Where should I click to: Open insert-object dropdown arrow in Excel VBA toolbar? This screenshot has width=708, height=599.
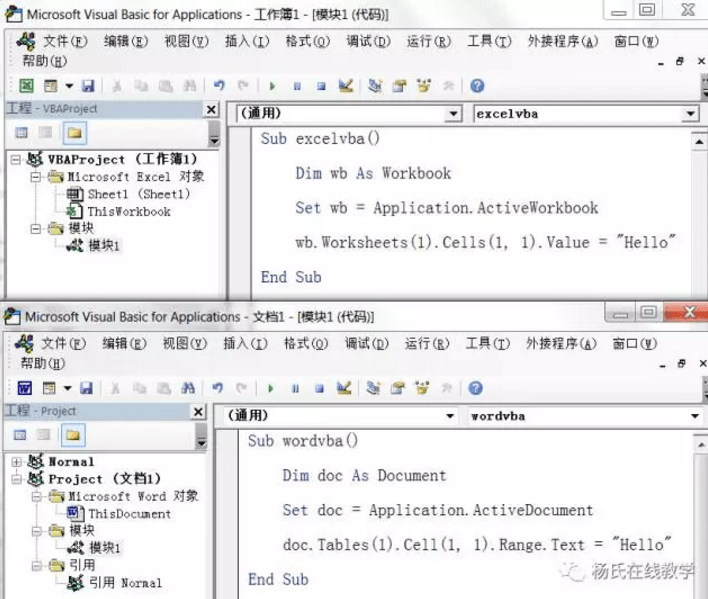(x=69, y=85)
